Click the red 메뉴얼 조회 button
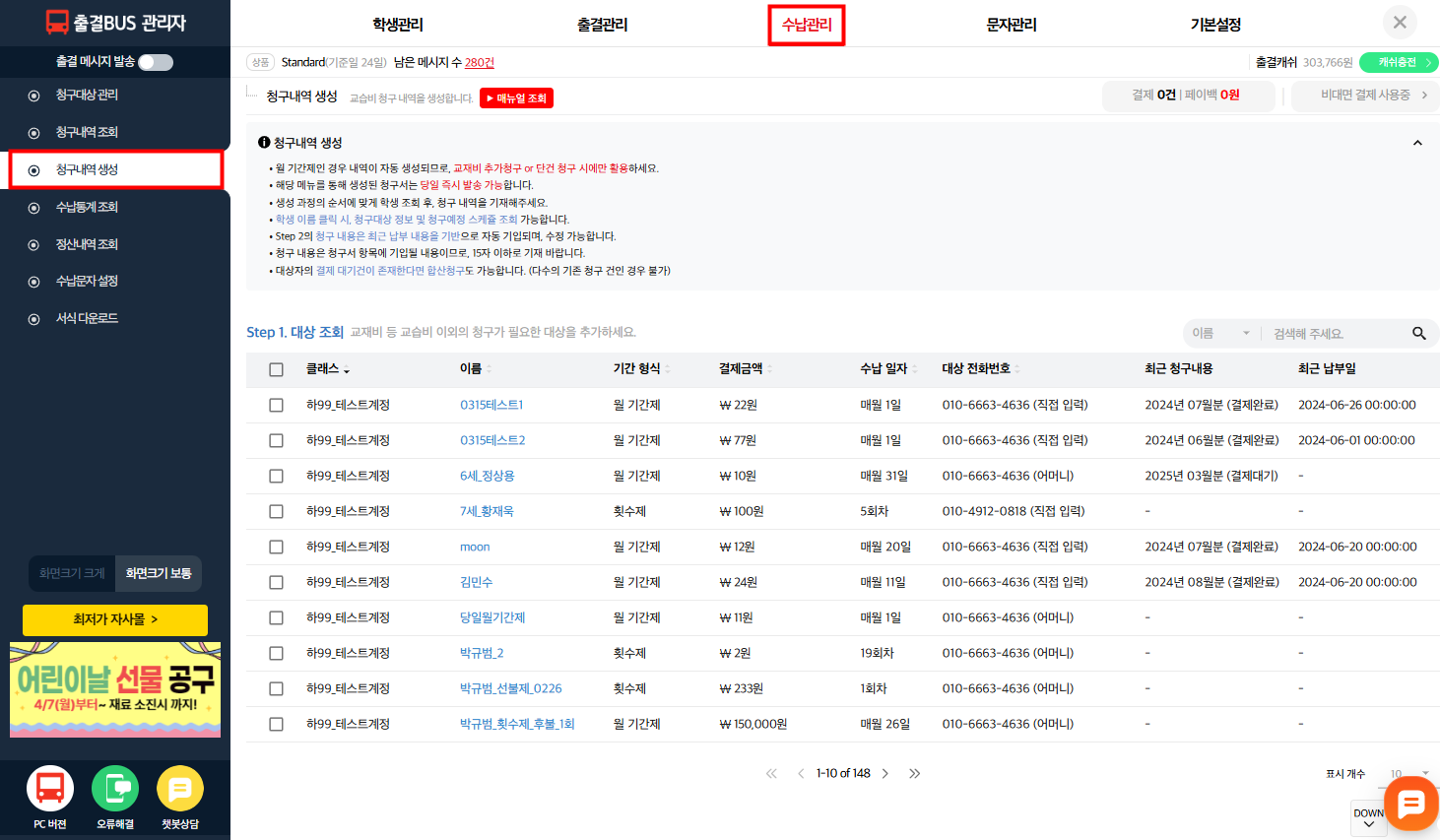 pyautogui.click(x=516, y=98)
